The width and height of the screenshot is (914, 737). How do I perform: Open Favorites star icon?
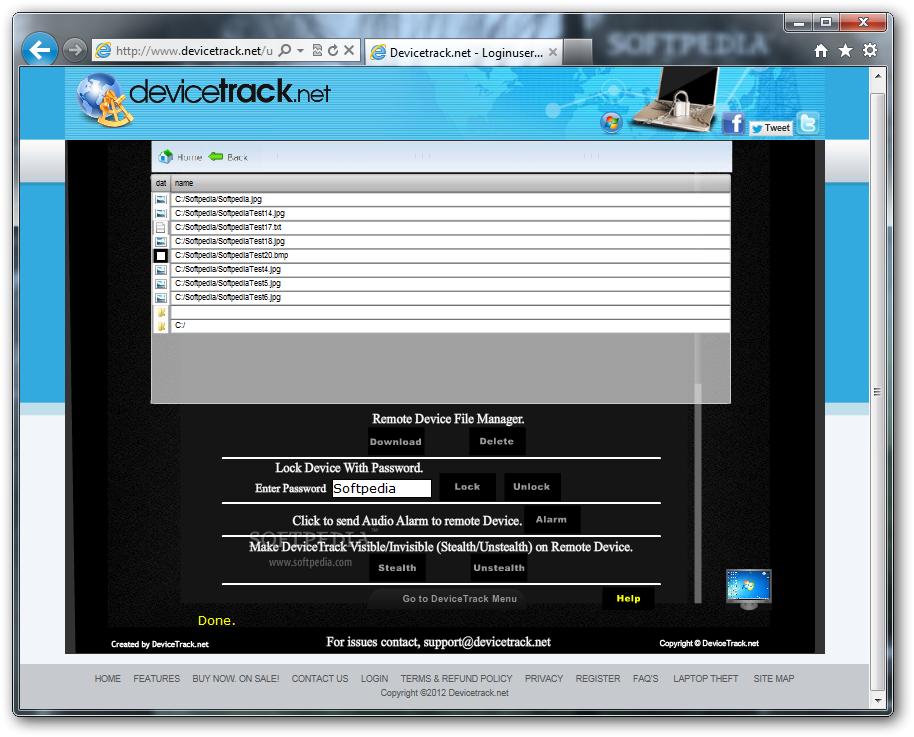point(845,51)
